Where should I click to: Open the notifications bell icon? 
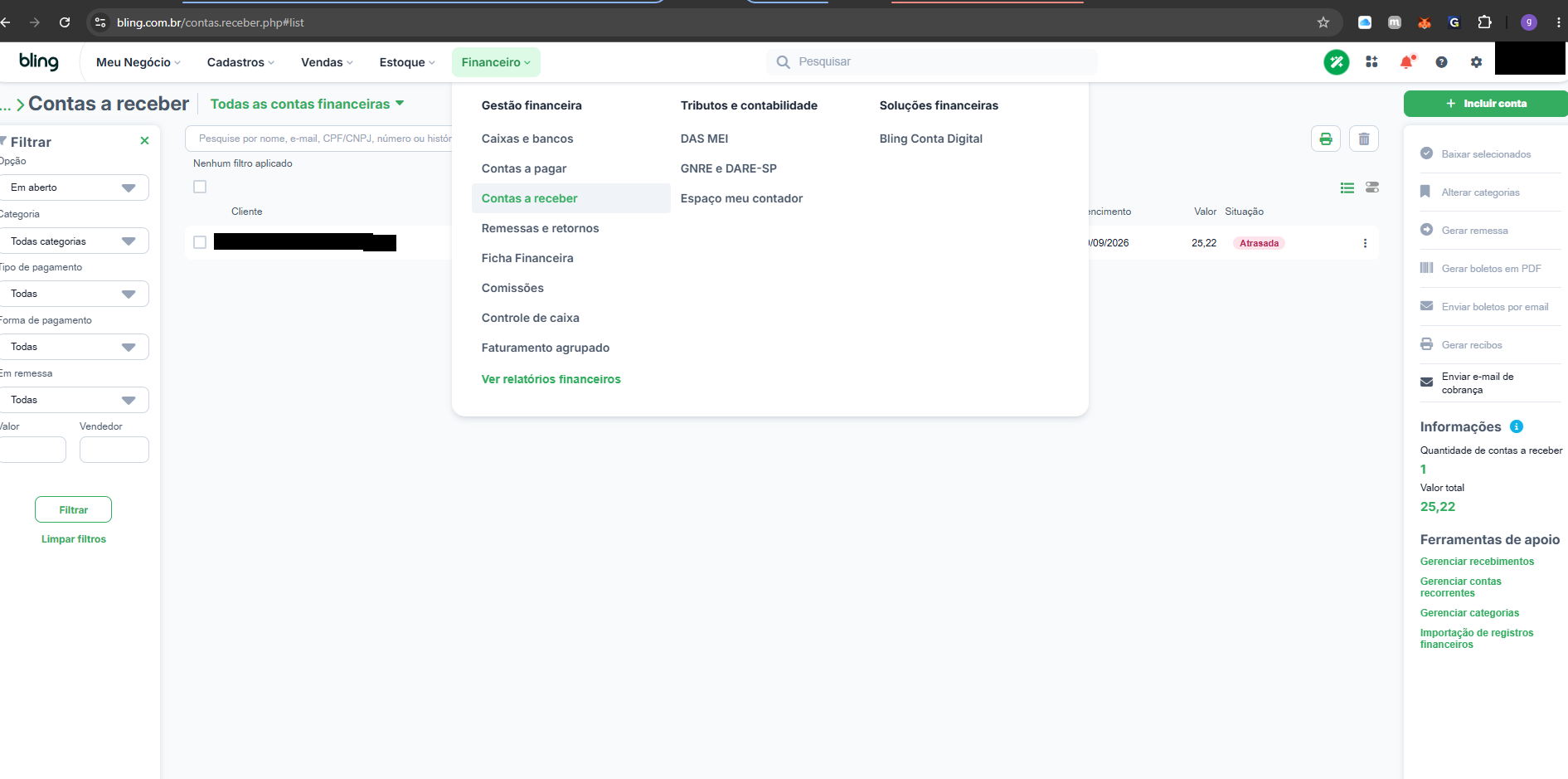click(x=1406, y=62)
